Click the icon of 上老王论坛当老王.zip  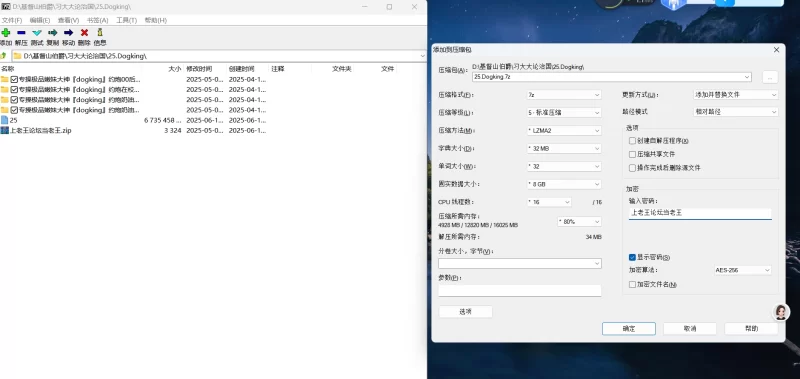click(5, 130)
